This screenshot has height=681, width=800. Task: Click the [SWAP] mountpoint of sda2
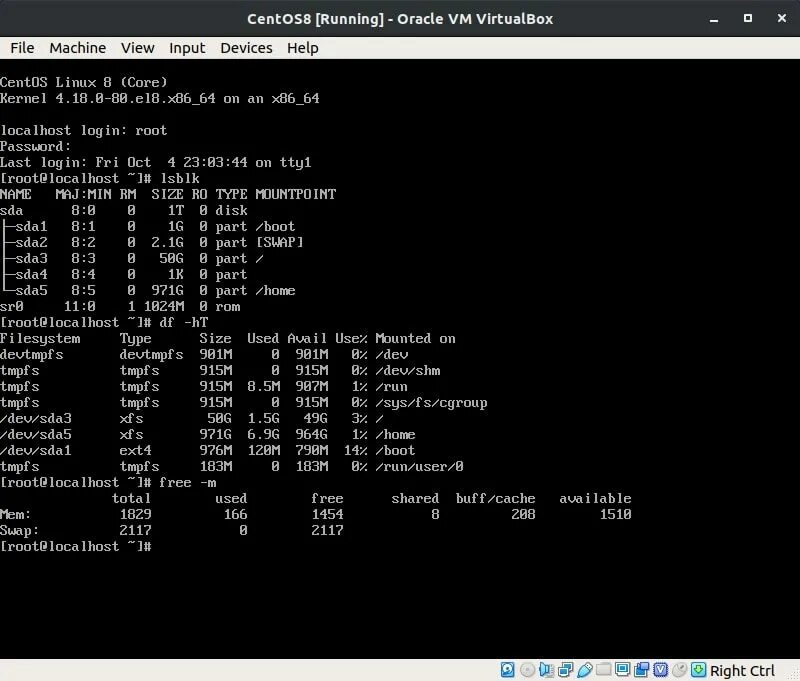pos(280,242)
